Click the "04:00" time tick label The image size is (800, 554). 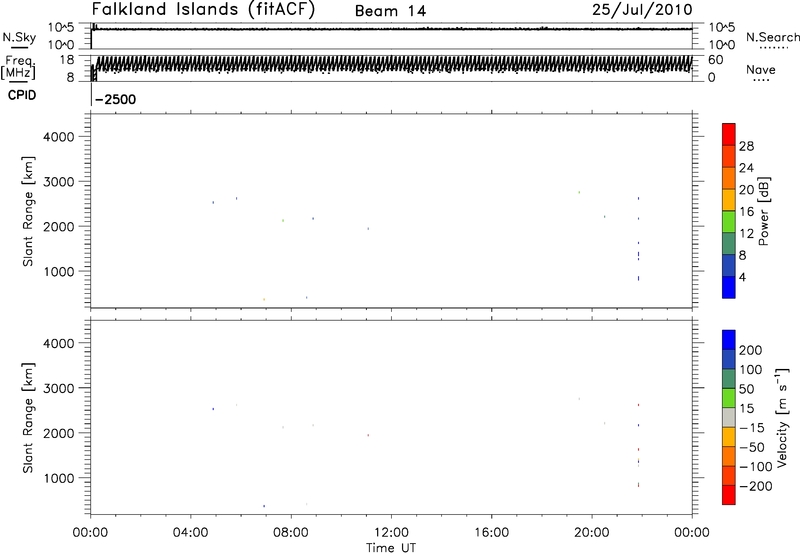[191, 533]
